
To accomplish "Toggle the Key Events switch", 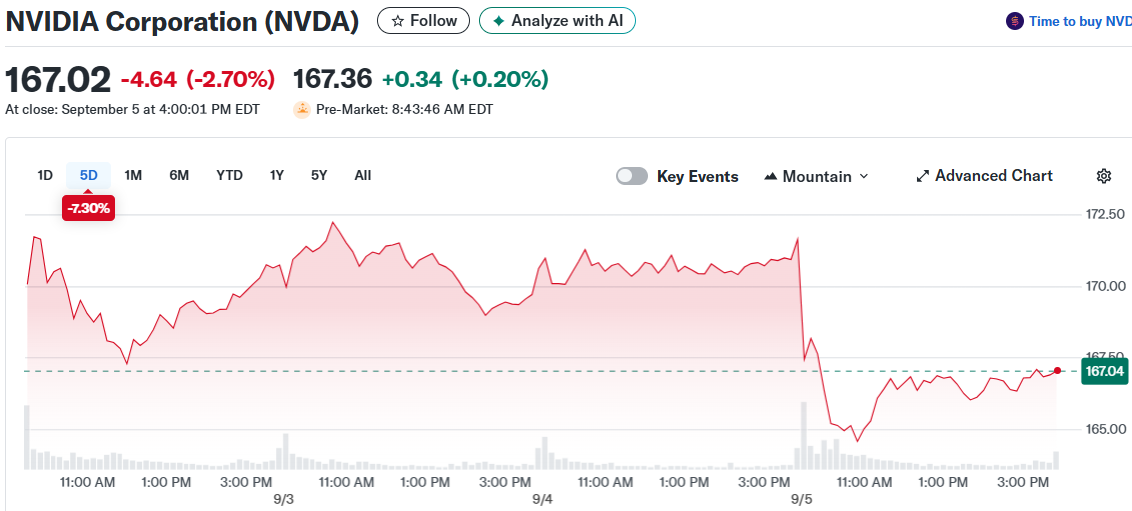I will point(632,176).
